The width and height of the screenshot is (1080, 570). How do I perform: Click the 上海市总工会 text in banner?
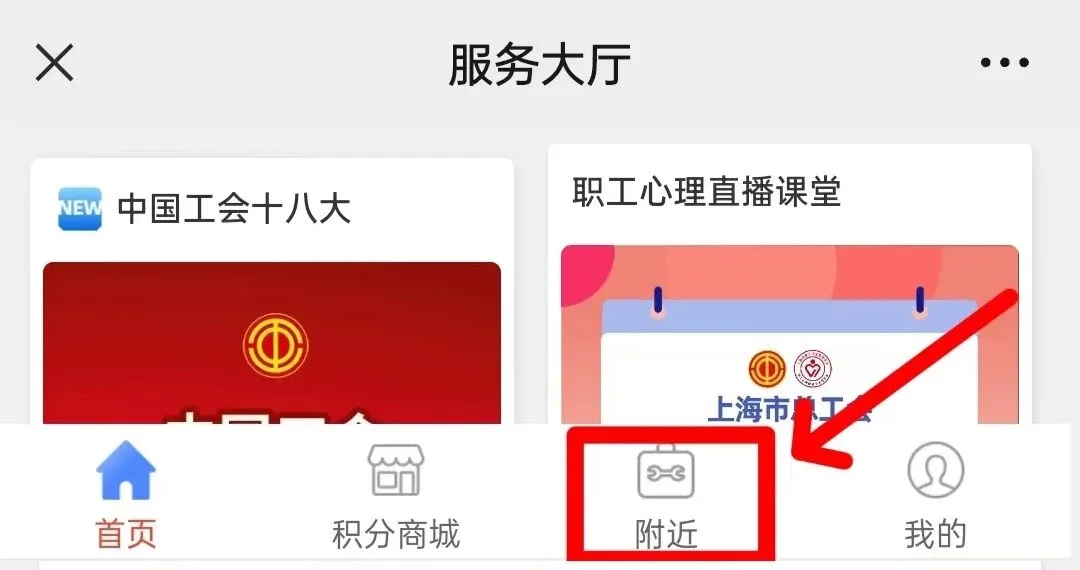click(789, 410)
